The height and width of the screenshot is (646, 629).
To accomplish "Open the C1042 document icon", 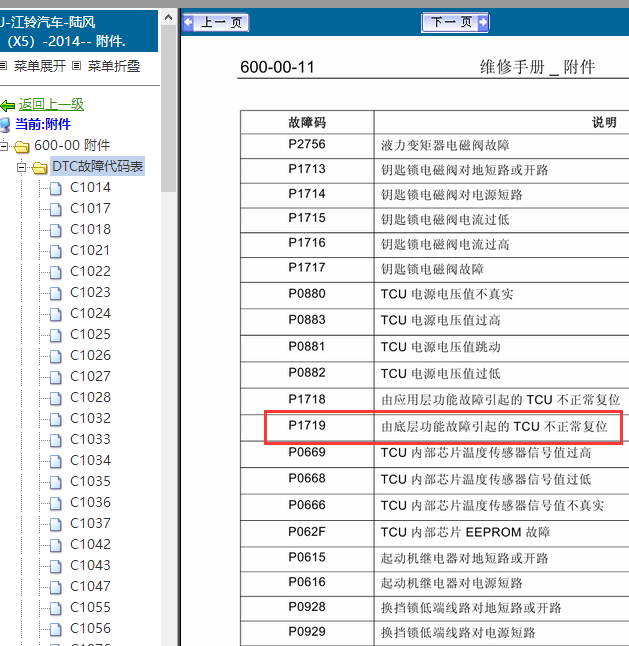I will point(56,545).
